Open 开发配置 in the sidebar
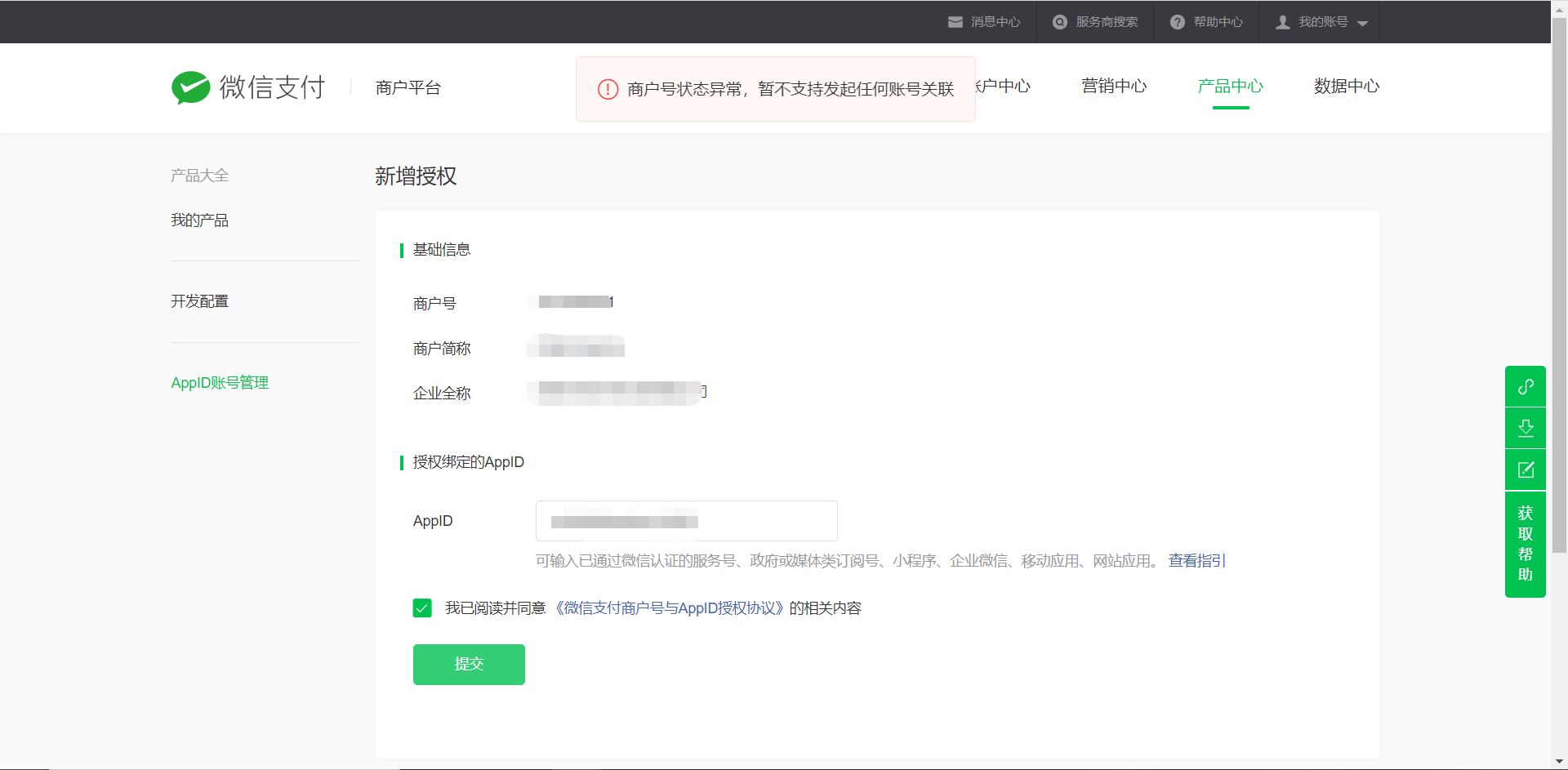The height and width of the screenshot is (770, 1568). (x=199, y=301)
